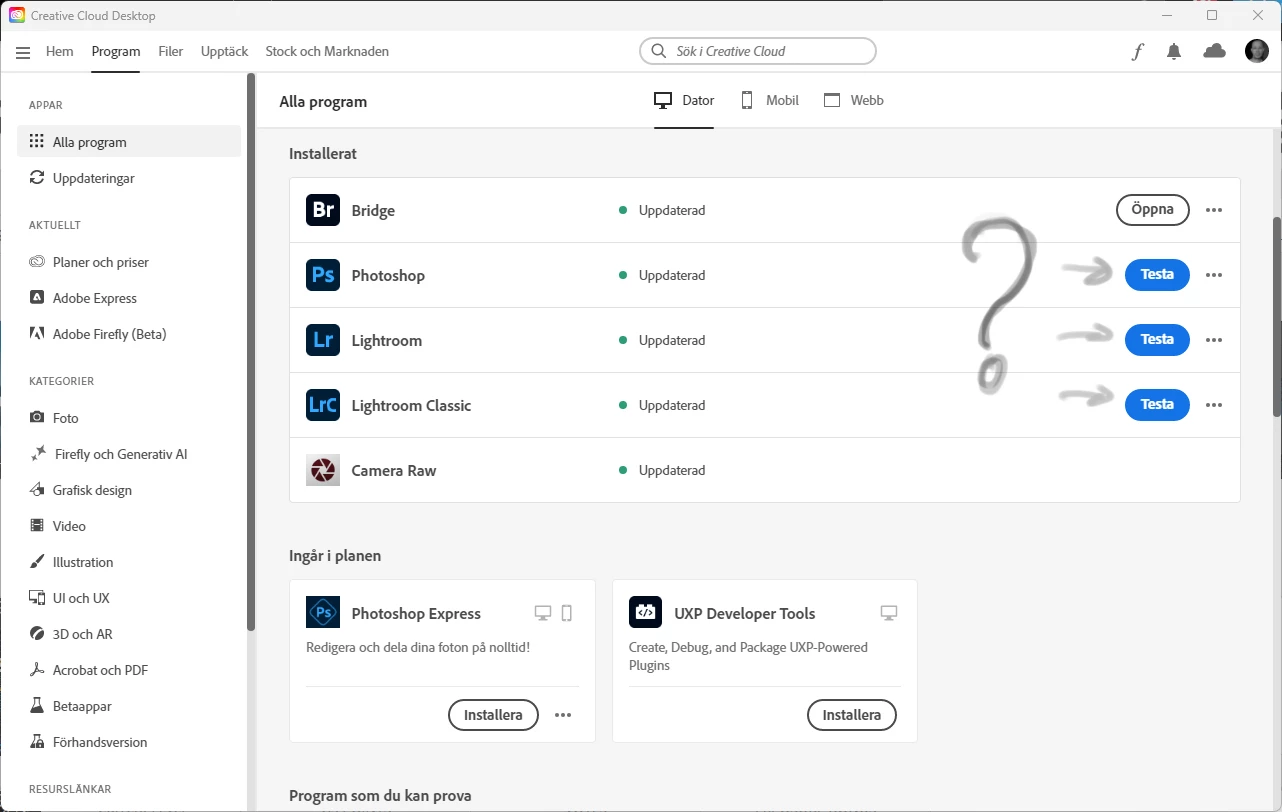Click the main content vertical scrollbar
The height and width of the screenshot is (812, 1282).
(x=1275, y=315)
